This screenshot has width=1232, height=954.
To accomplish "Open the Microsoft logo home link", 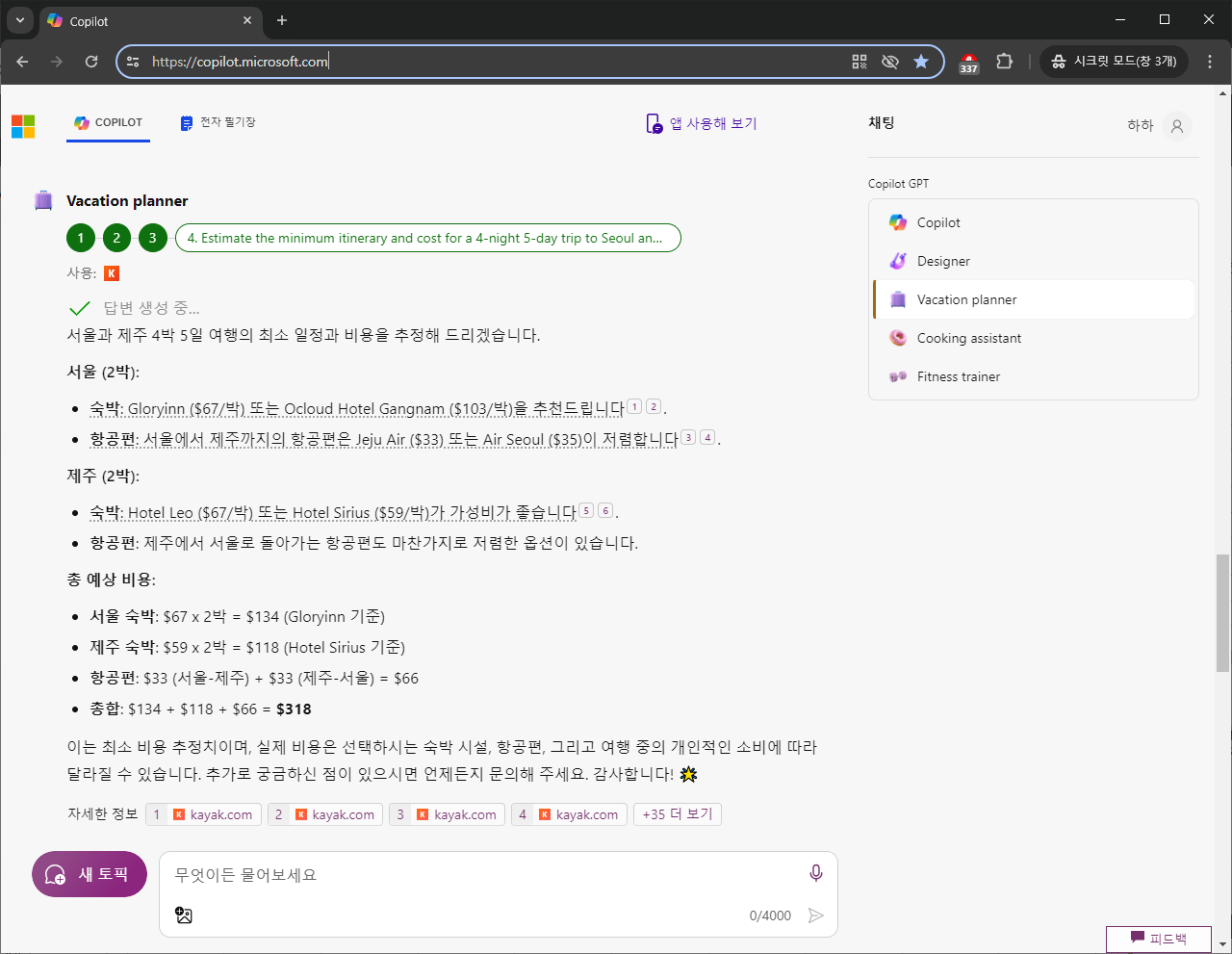I will pos(23,126).
